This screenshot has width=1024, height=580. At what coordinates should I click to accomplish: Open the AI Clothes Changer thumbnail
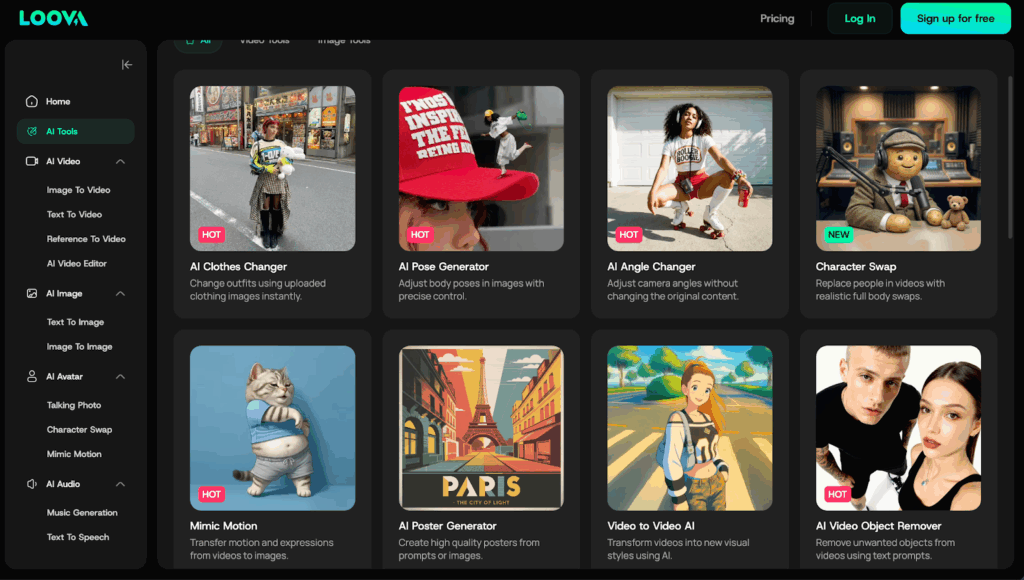click(272, 168)
